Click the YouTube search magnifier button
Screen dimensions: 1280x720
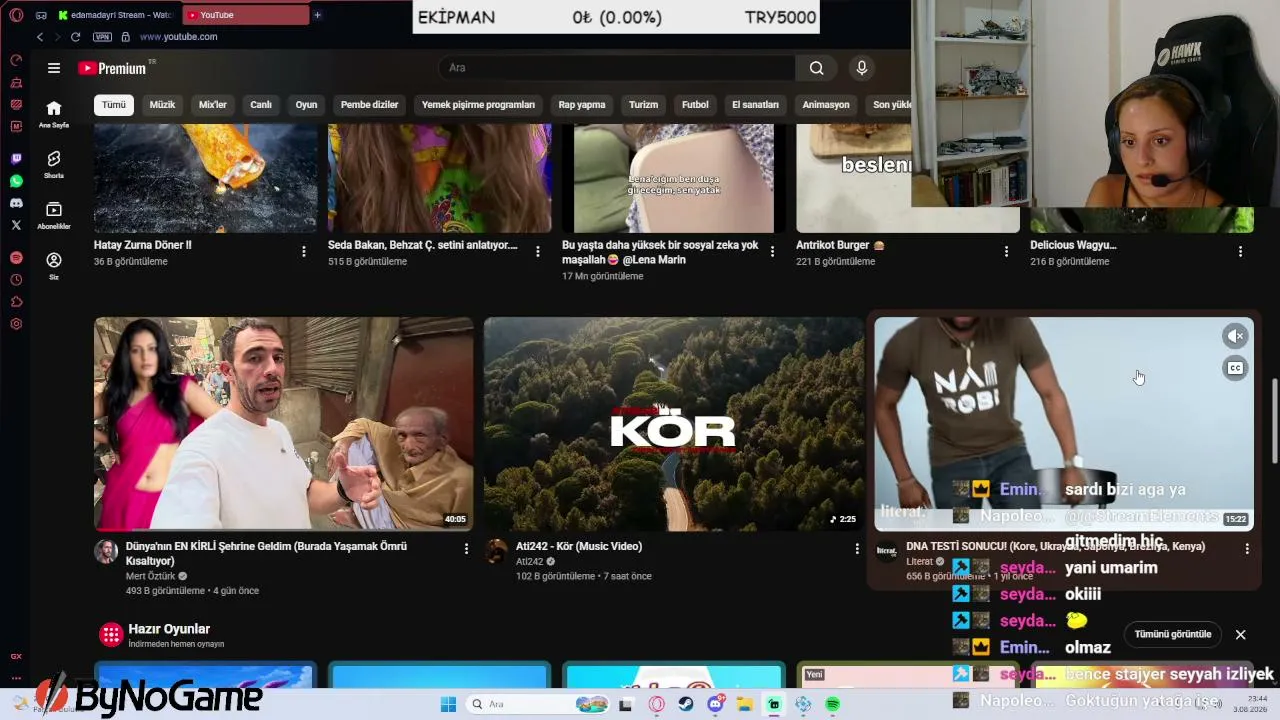click(x=816, y=68)
